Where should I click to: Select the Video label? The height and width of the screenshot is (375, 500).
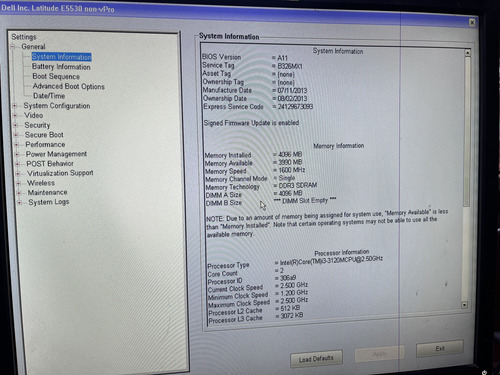[x=34, y=115]
